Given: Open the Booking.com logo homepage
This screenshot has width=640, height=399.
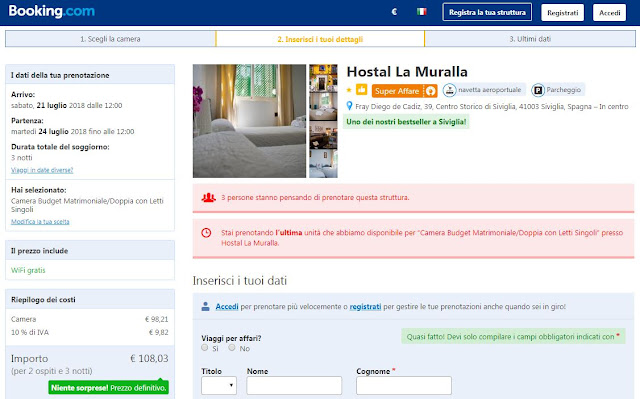Looking at the screenshot, I should (51, 11).
